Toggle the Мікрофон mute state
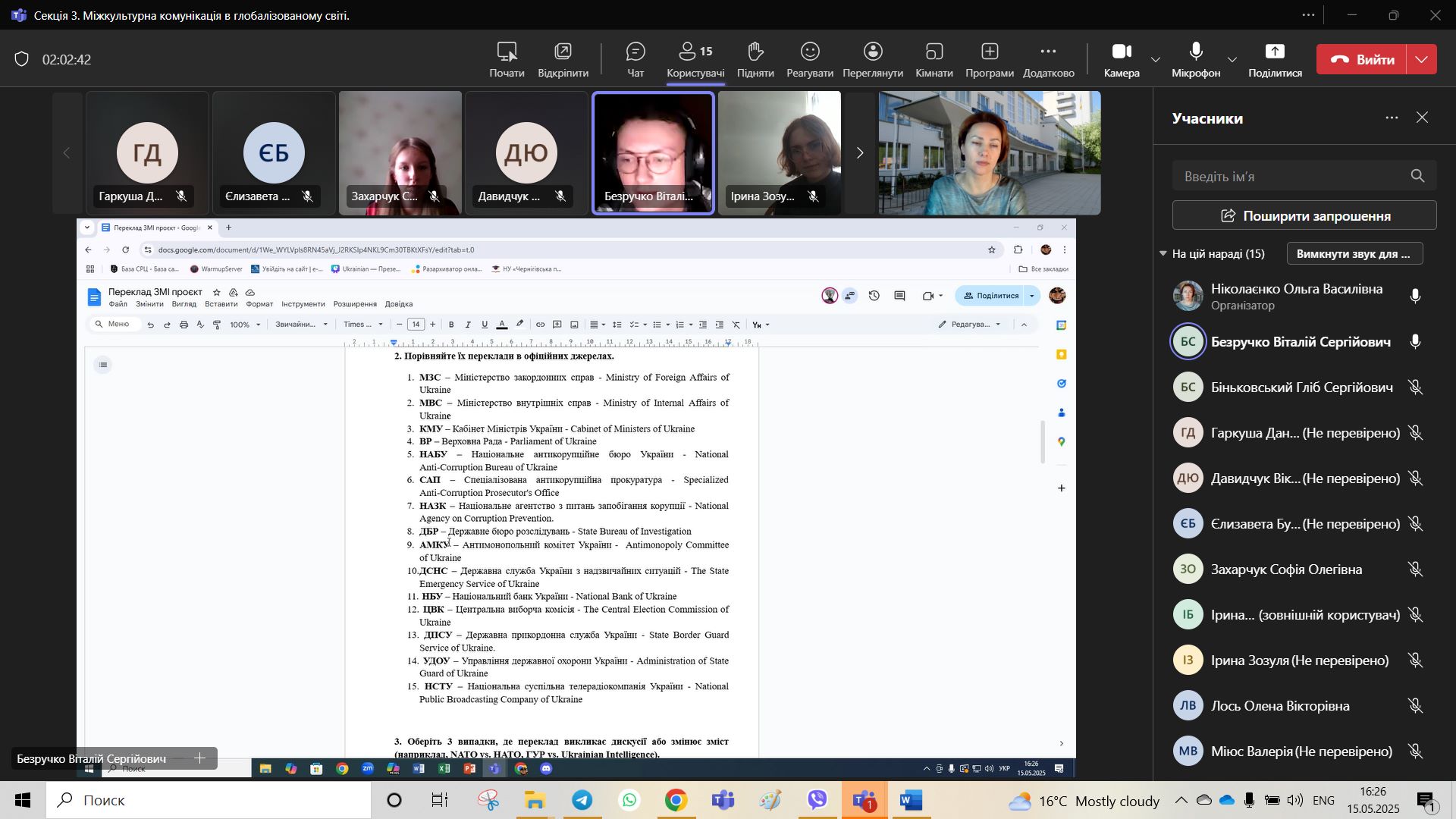This screenshot has width=1456, height=819. click(x=1196, y=59)
